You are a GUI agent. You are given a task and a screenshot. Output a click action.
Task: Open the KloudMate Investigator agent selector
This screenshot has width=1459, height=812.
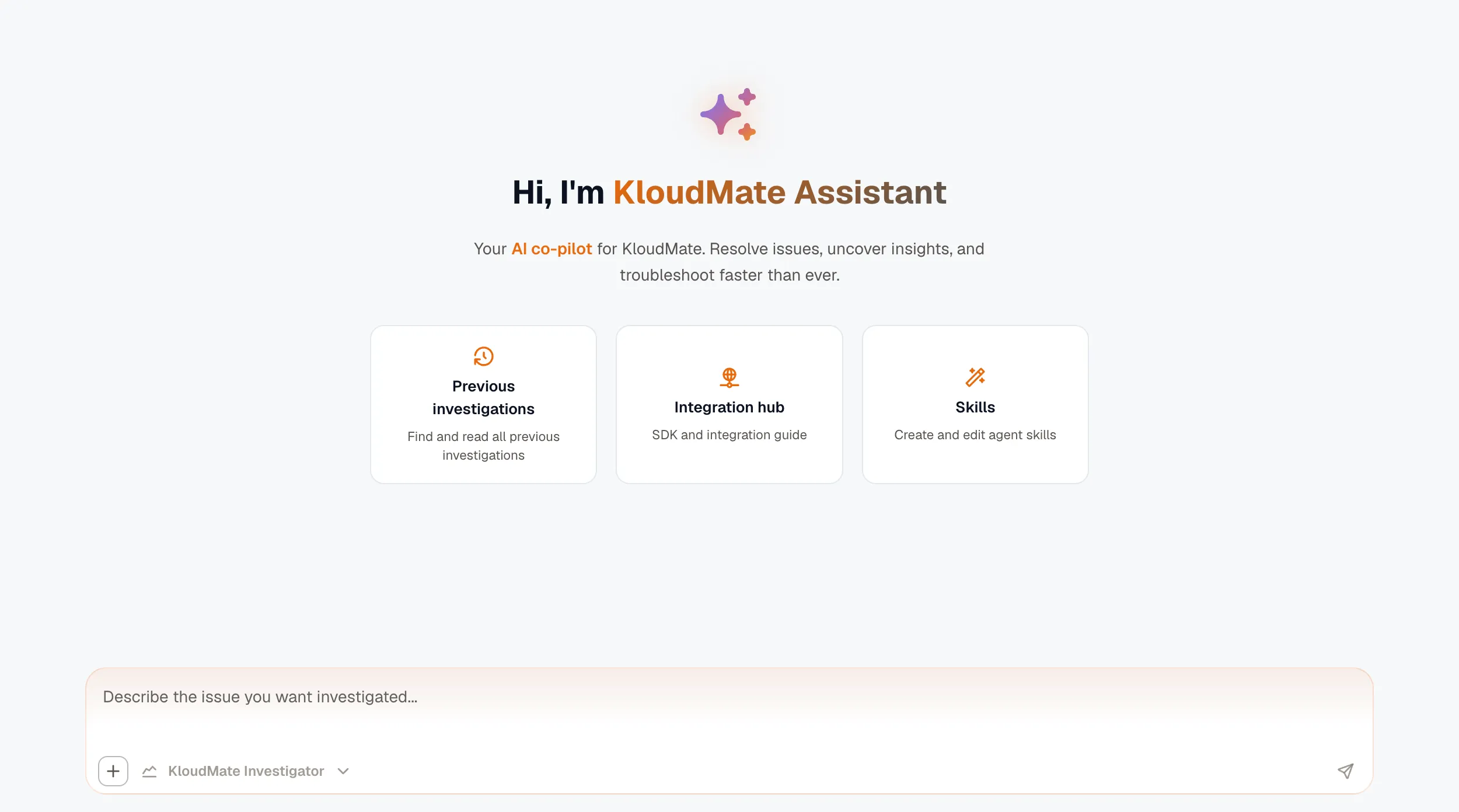[246, 771]
